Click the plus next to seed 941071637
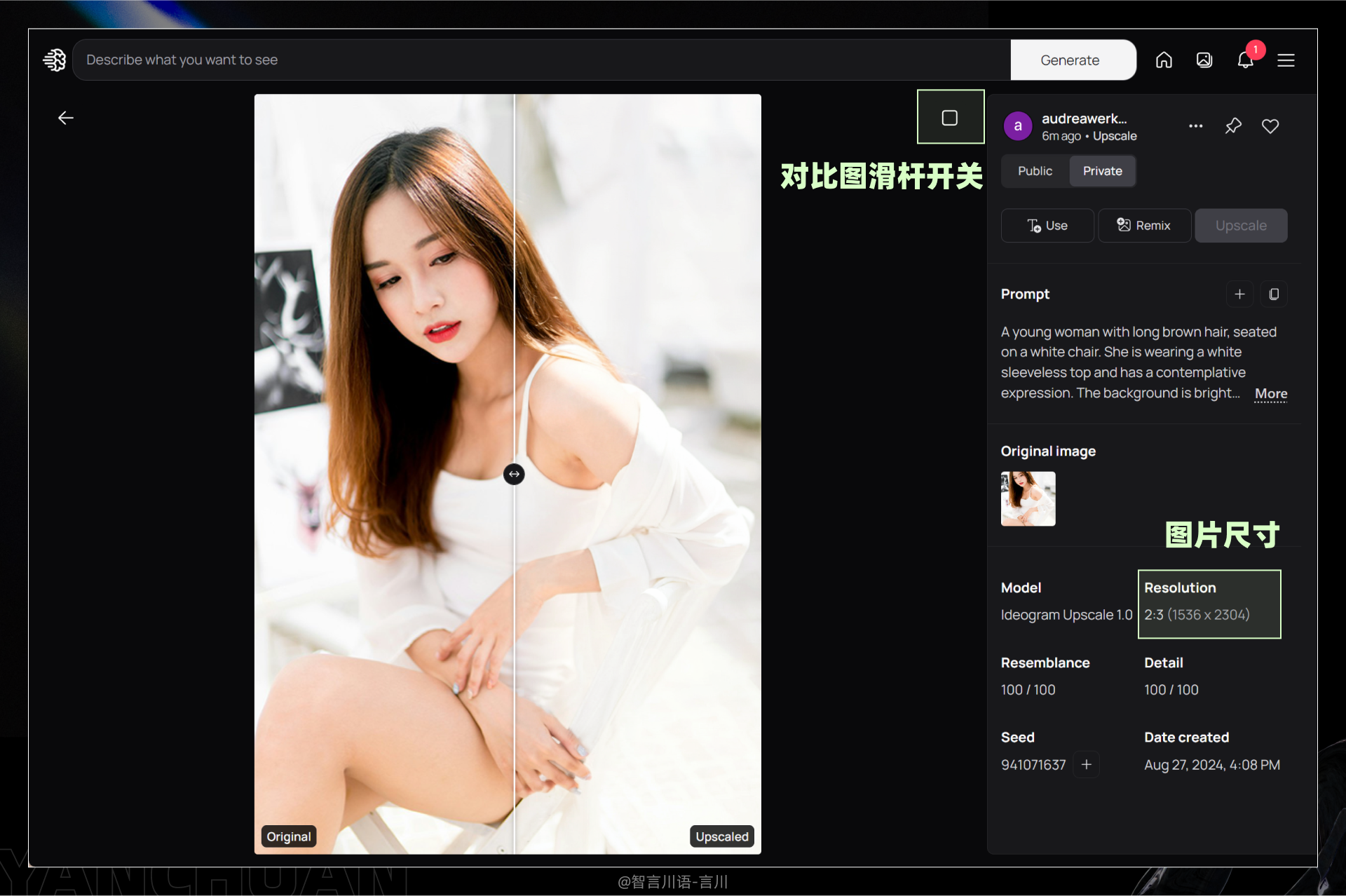 (1086, 765)
